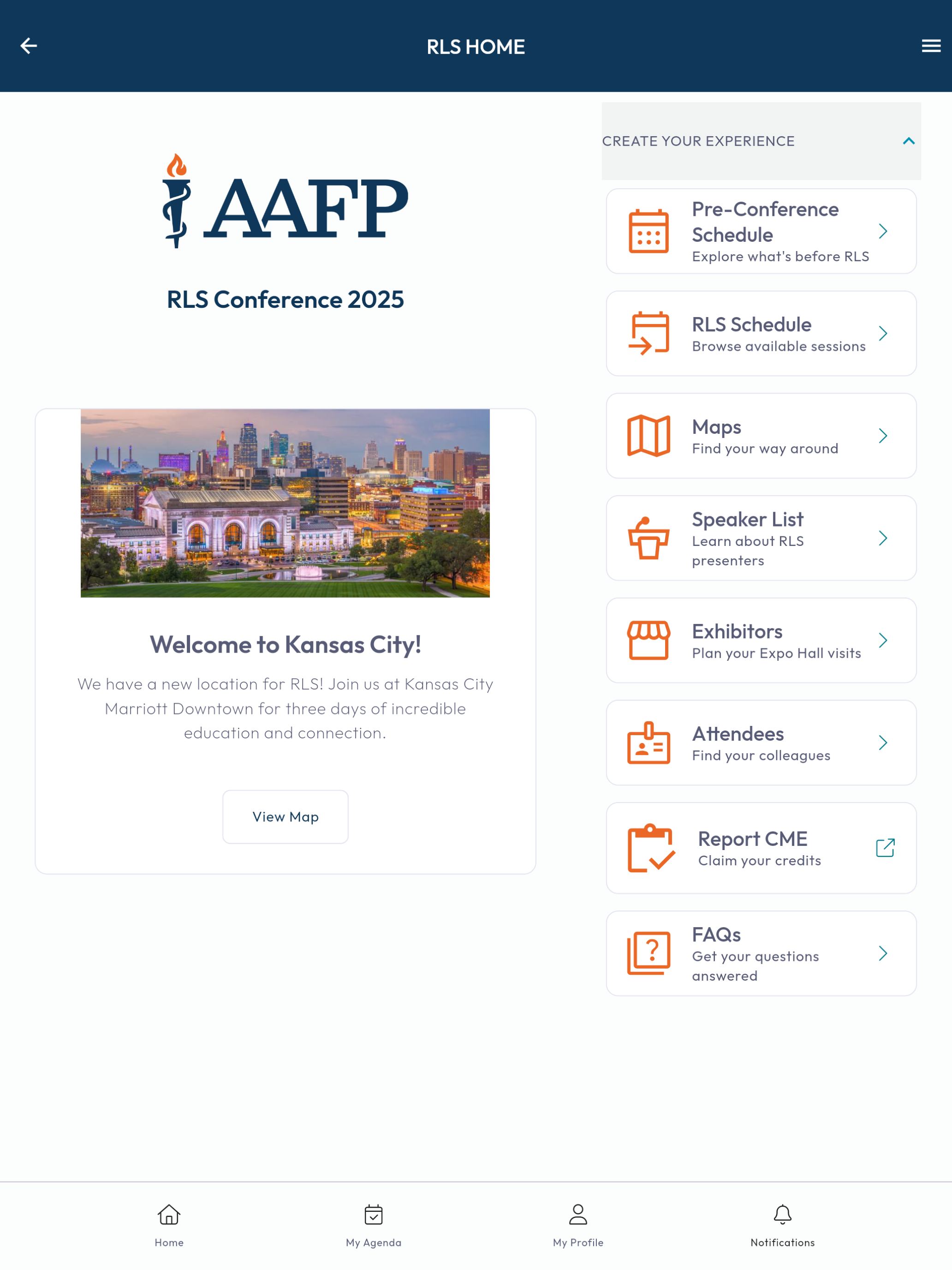The image size is (952, 1270).
Task: Collapse the Create Your Experience section
Action: [x=908, y=141]
